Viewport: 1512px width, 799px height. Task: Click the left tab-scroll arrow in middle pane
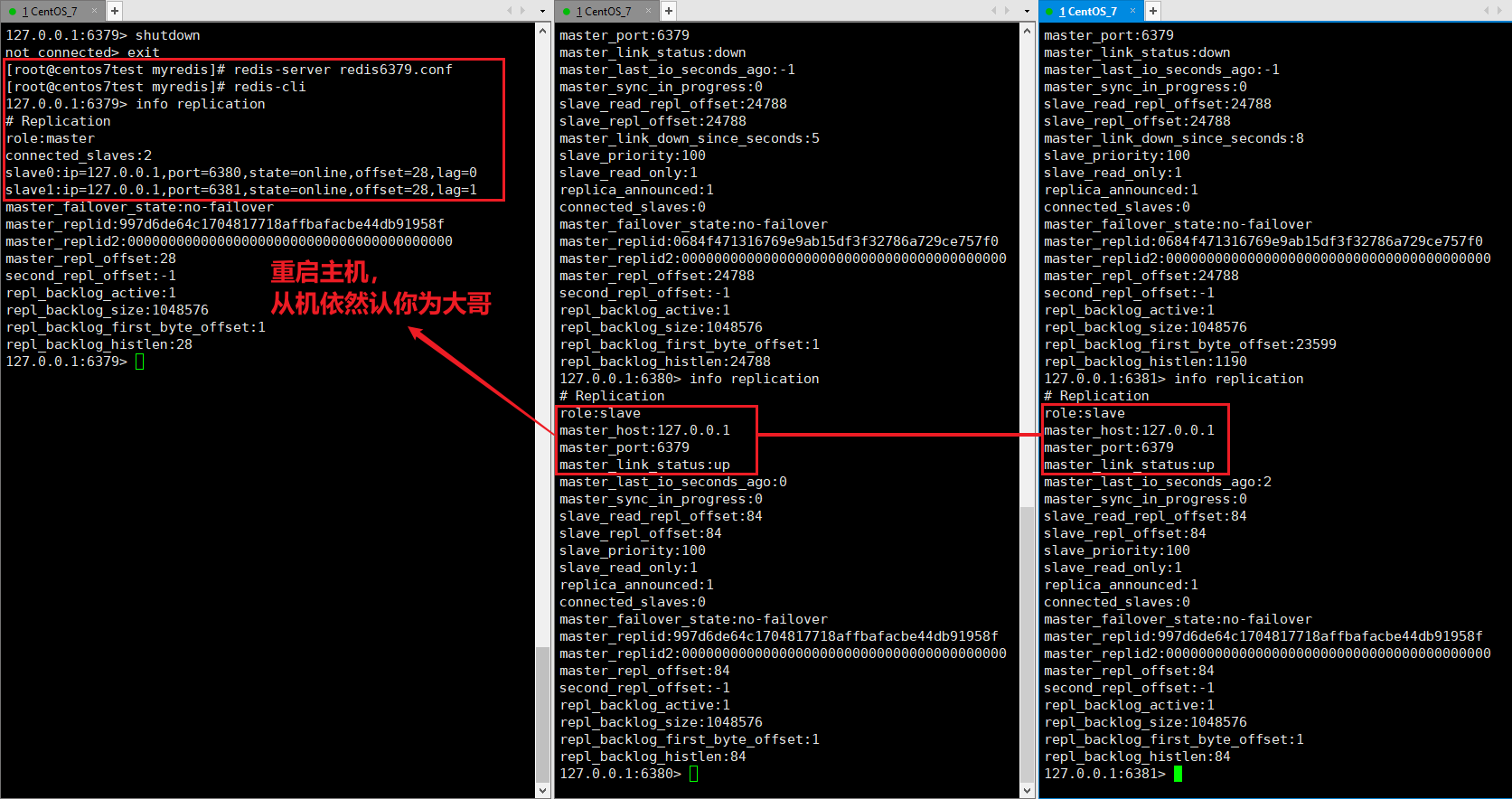pos(994,11)
